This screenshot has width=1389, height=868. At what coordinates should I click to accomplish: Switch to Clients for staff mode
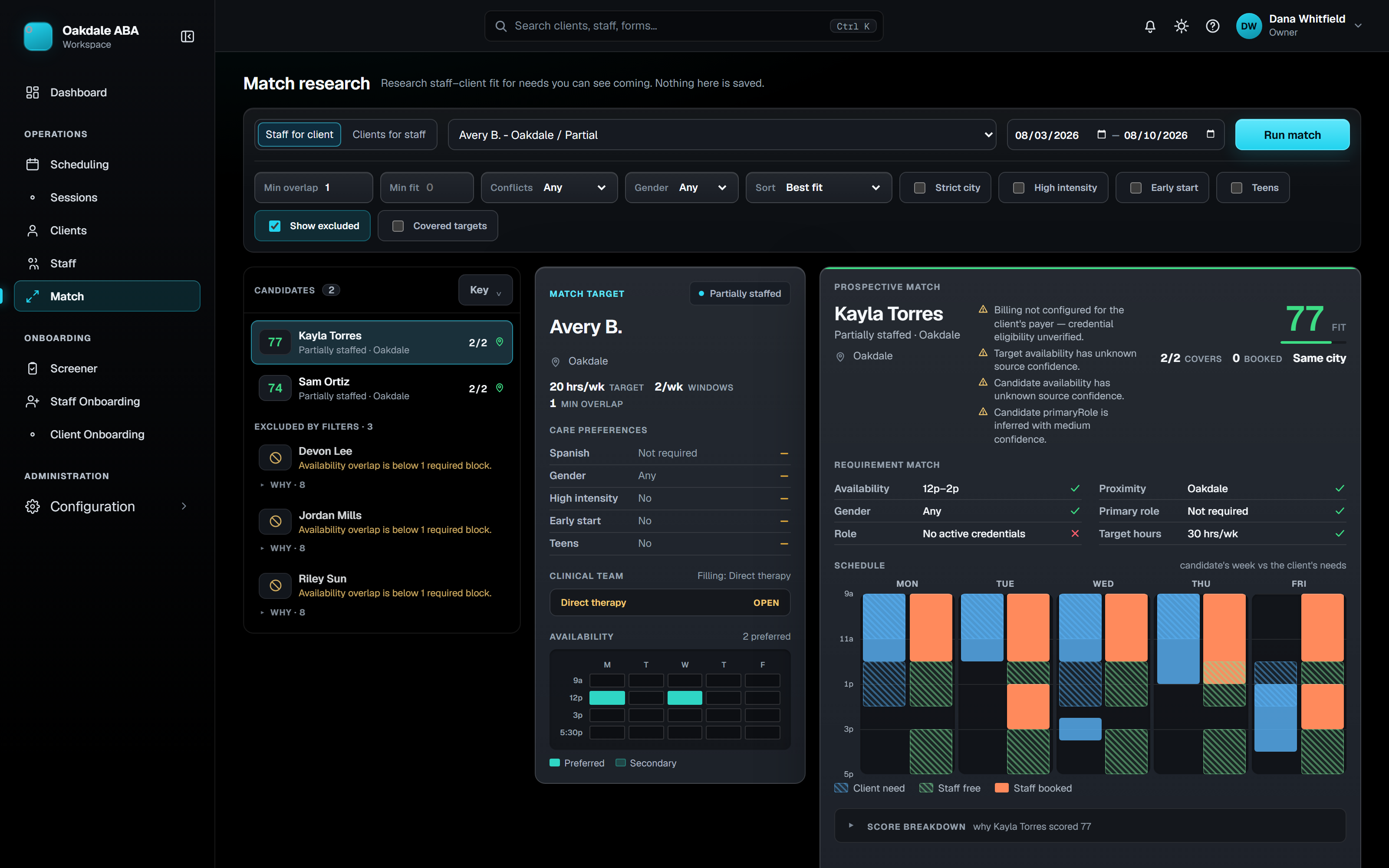point(388,135)
